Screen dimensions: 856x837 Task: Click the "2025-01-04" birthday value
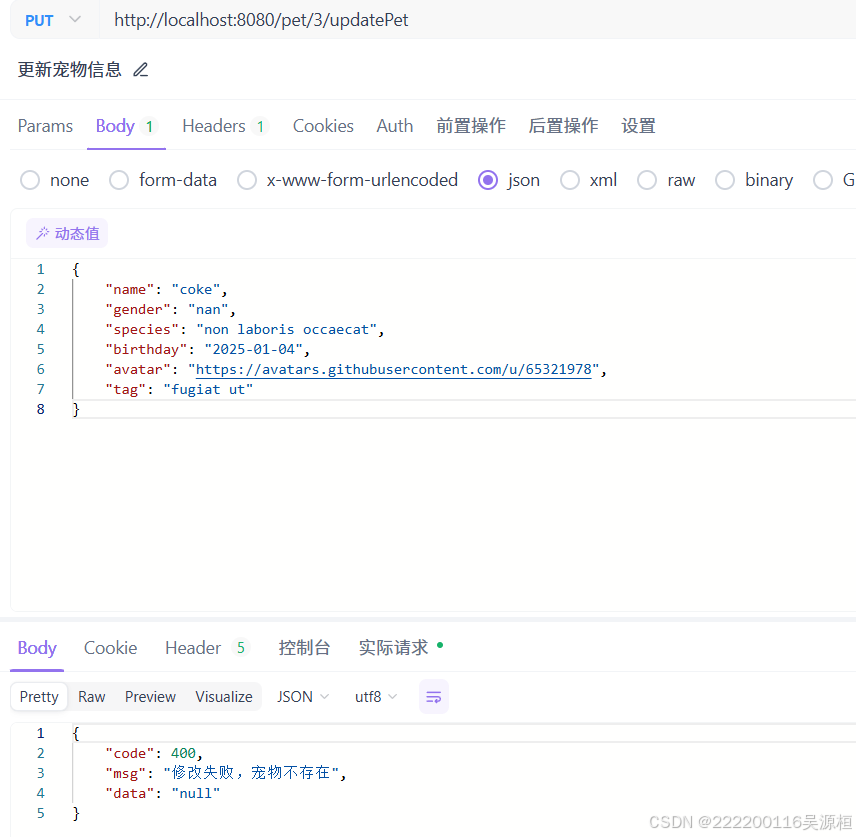[x=253, y=349]
